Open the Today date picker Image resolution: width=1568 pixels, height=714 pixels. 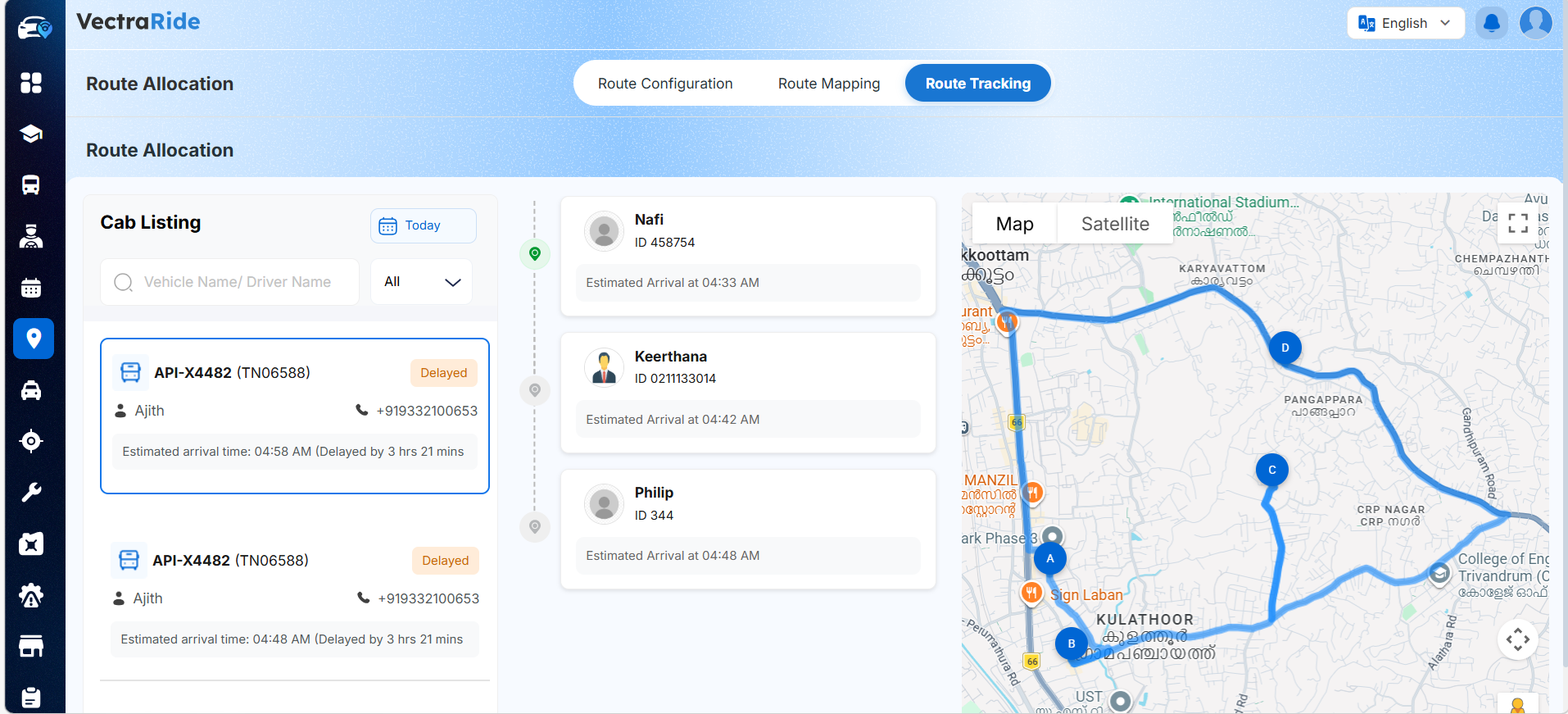424,225
